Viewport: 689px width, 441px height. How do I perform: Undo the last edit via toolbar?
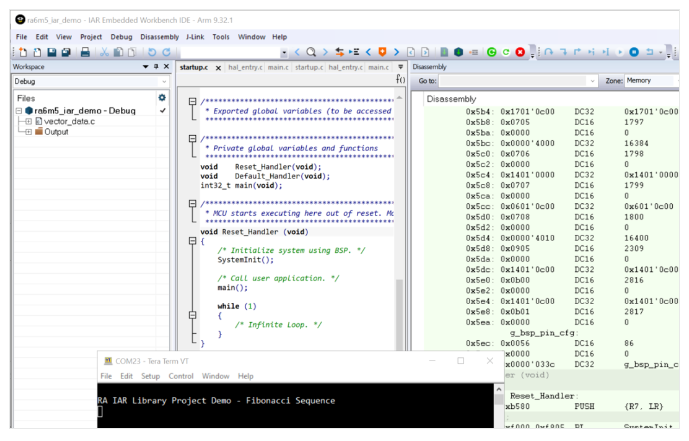(152, 52)
